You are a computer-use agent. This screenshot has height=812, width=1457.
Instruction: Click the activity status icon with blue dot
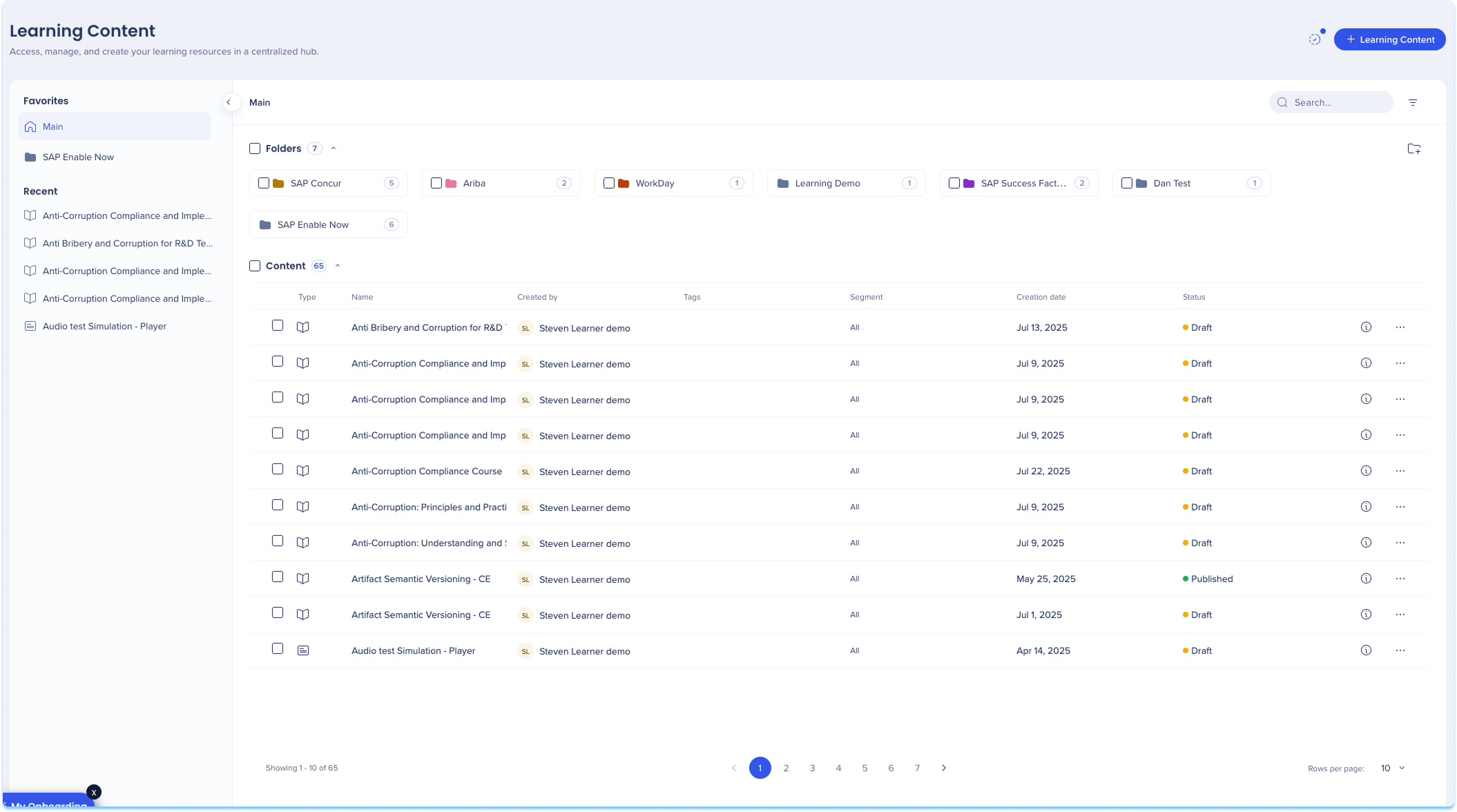tap(1315, 39)
